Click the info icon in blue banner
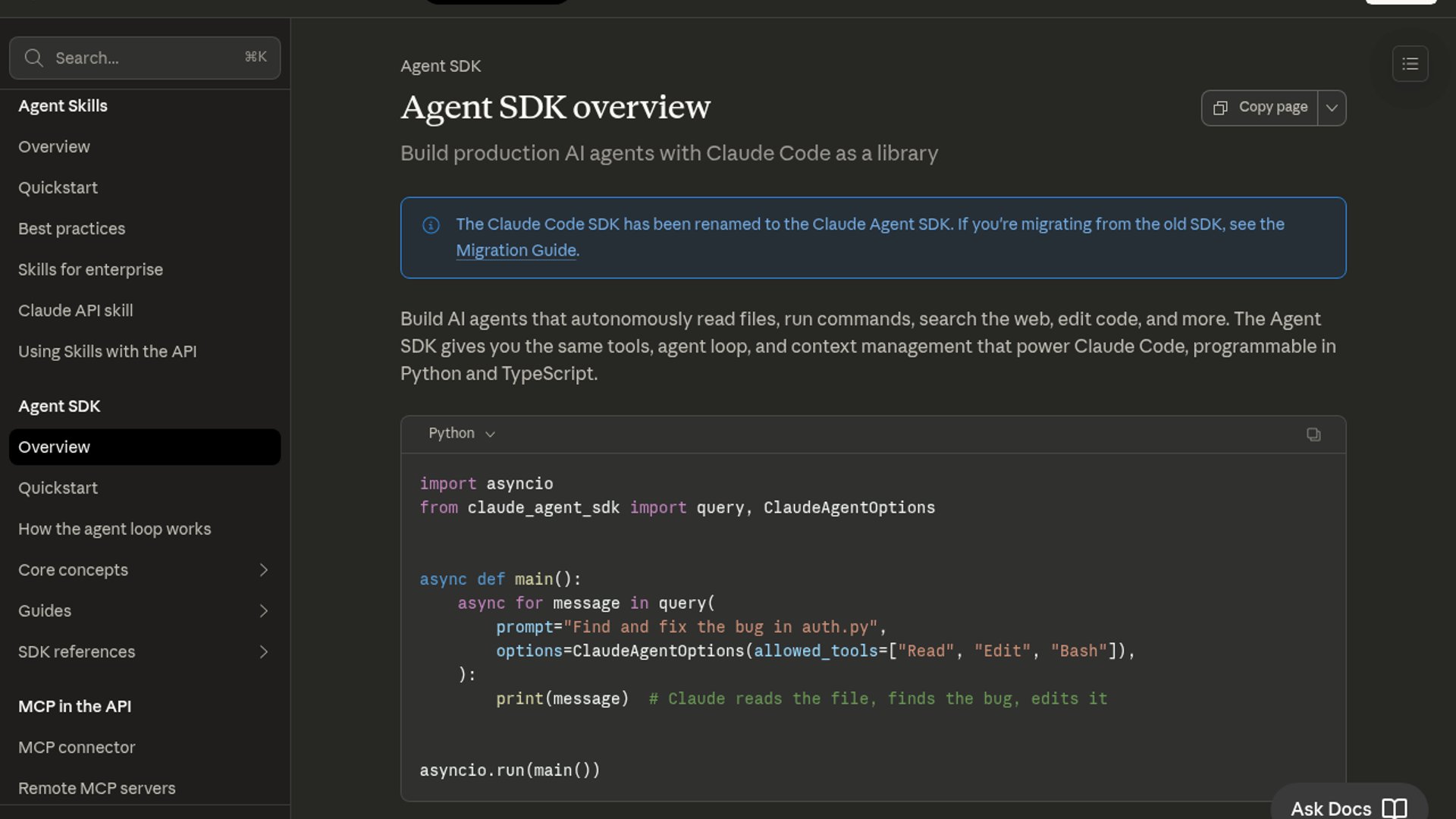This screenshot has width=1456, height=819. coord(431,225)
